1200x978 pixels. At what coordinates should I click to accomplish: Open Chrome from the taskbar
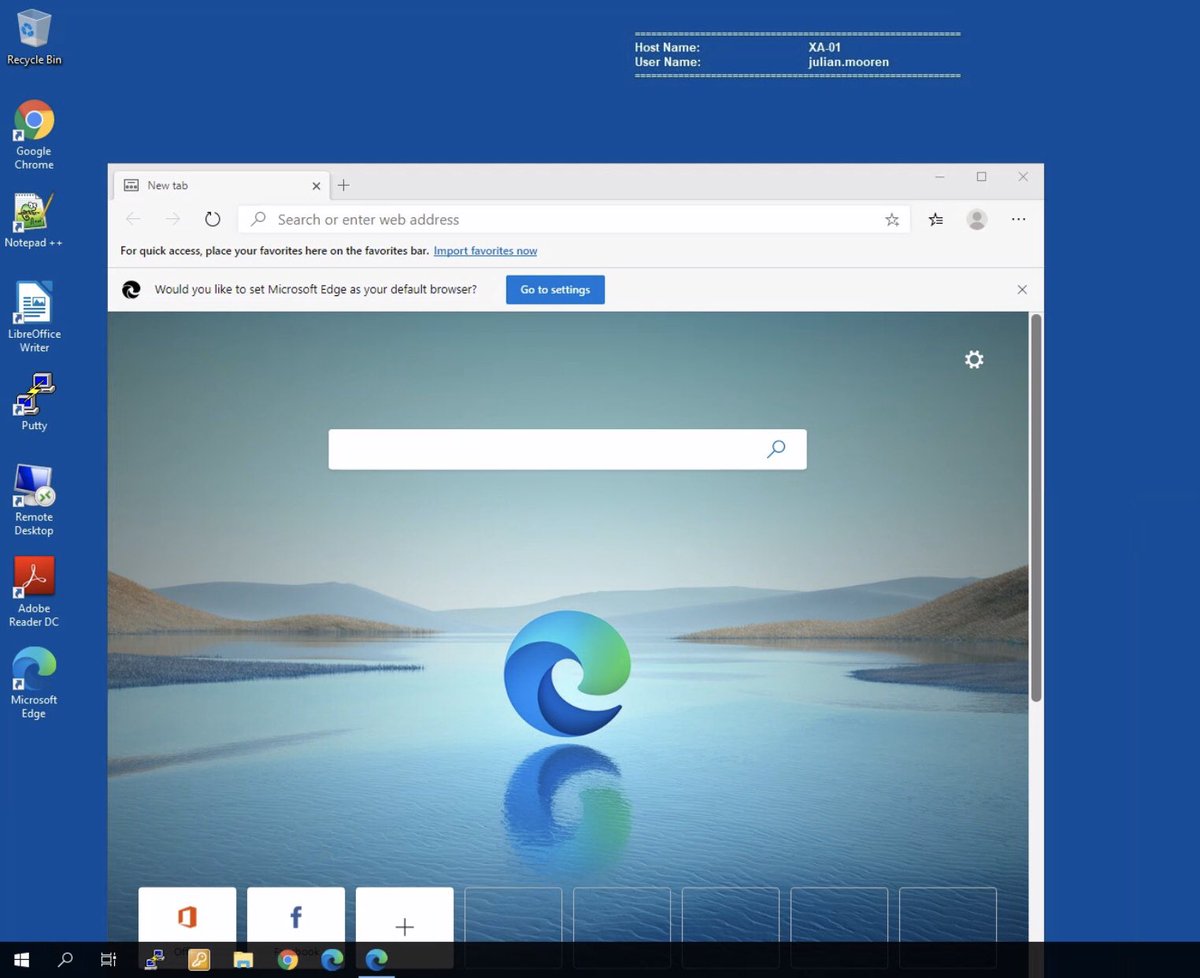pos(288,960)
